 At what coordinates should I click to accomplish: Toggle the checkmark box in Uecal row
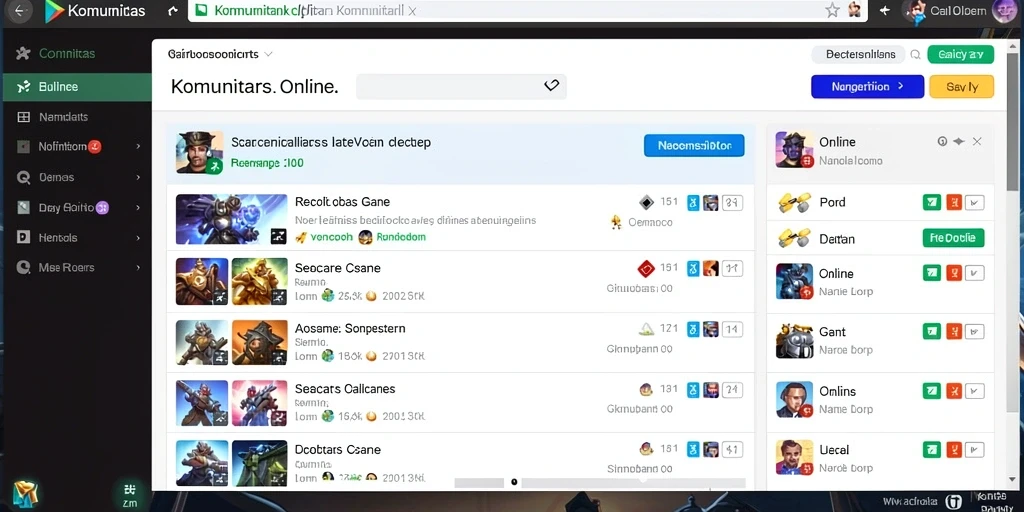tap(975, 449)
